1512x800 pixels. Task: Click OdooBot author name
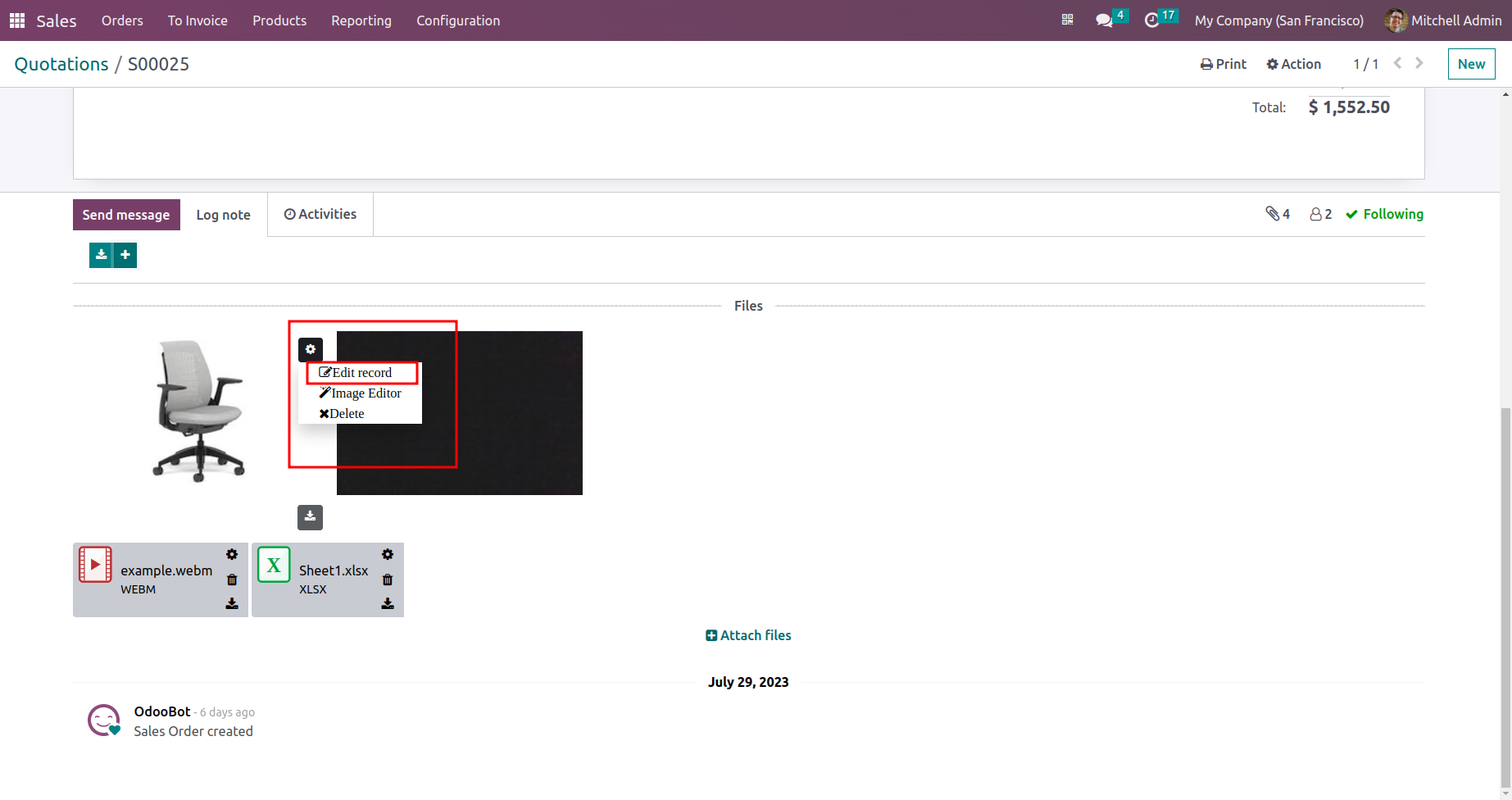[162, 711]
